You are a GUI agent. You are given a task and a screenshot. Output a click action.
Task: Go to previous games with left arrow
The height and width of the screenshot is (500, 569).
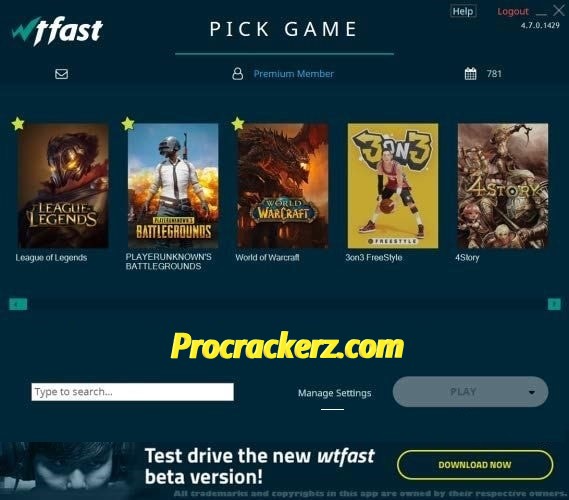[x=18, y=304]
